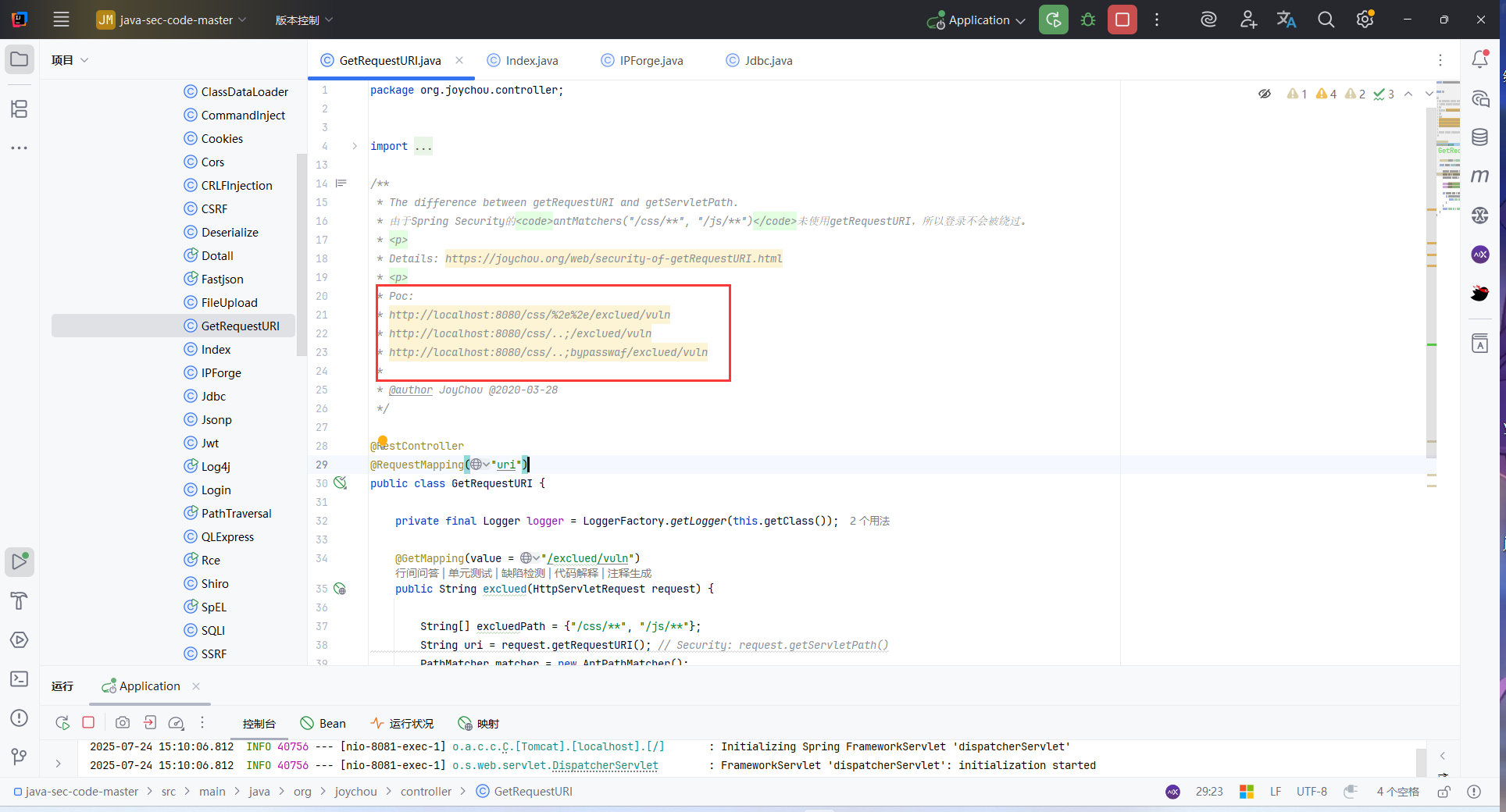
Task: Switch to the Jdbc.java editor tab
Action: click(759, 61)
